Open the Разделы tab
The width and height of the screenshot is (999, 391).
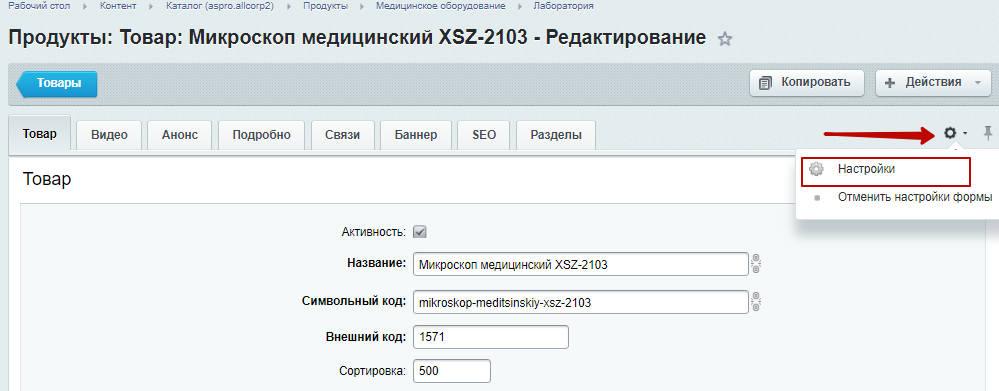556,135
